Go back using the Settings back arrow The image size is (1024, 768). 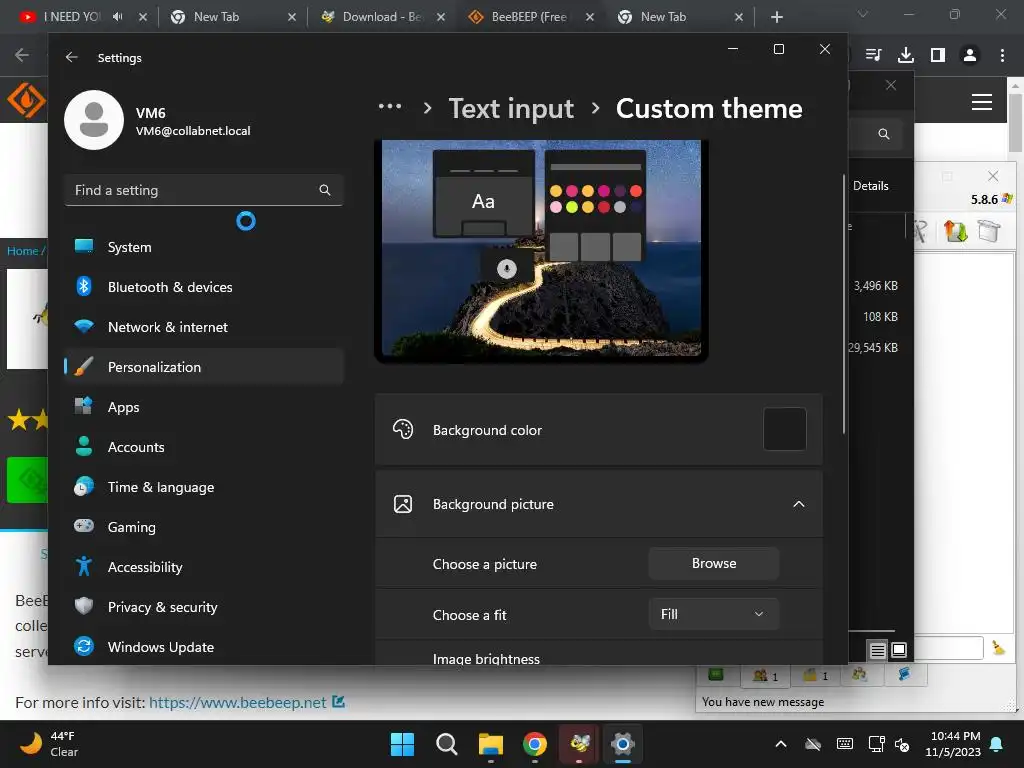point(72,57)
